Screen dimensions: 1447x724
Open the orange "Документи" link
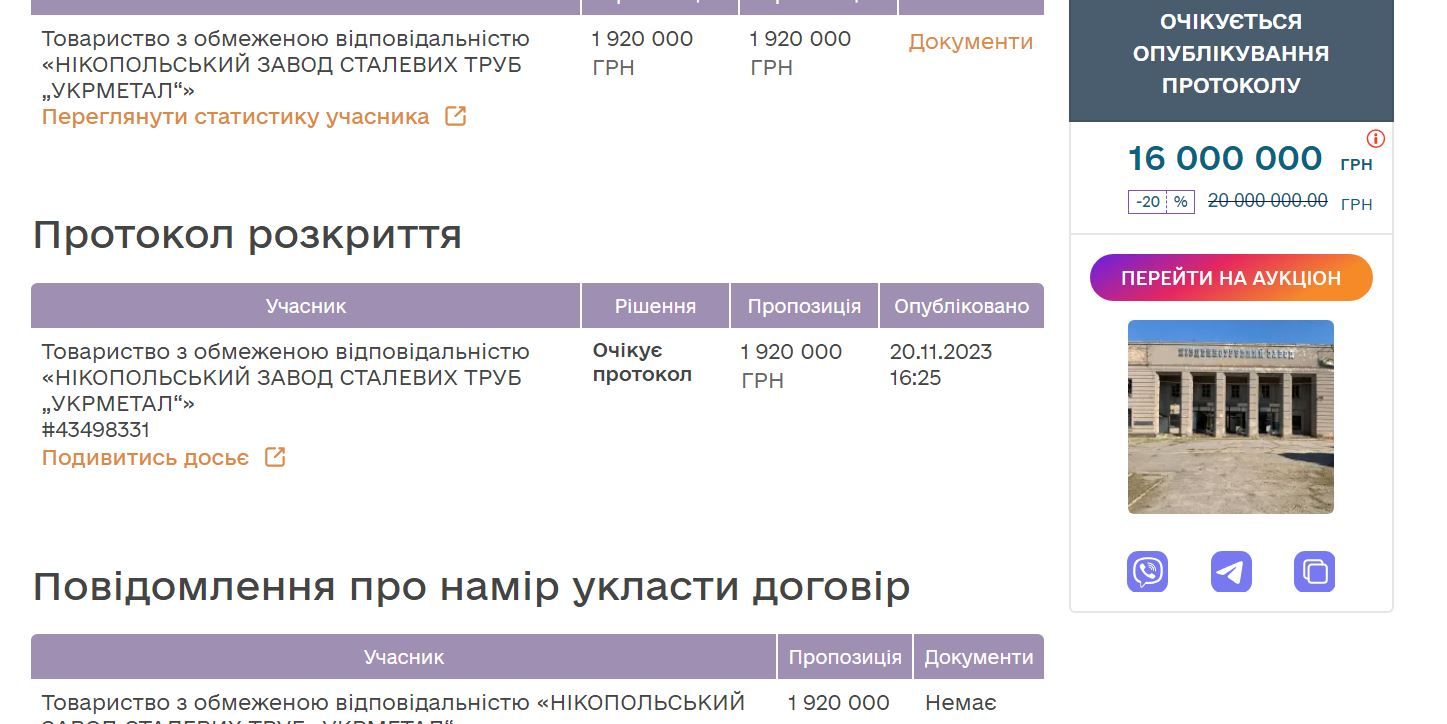point(970,42)
